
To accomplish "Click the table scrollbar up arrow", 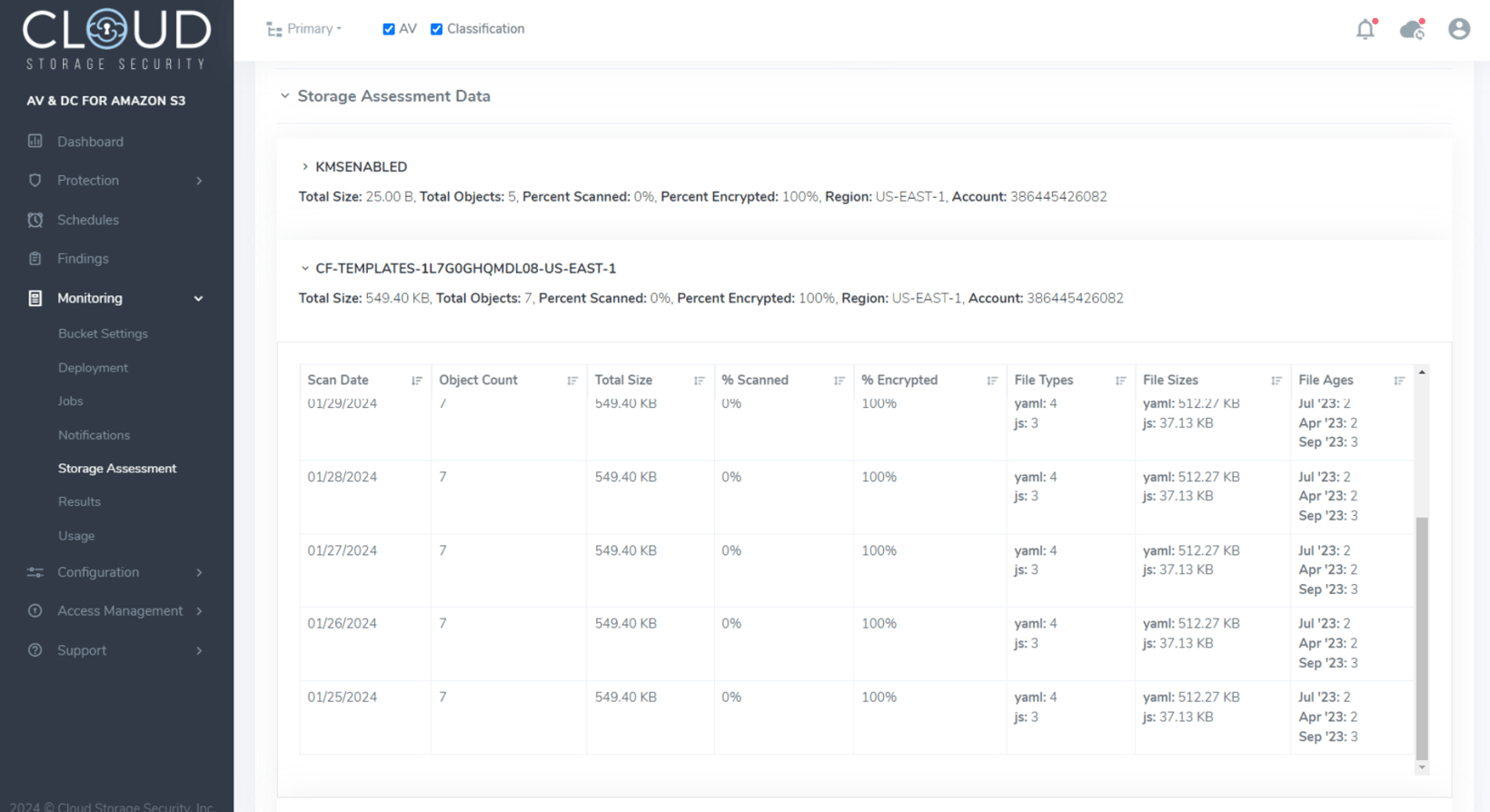I will (x=1422, y=372).
